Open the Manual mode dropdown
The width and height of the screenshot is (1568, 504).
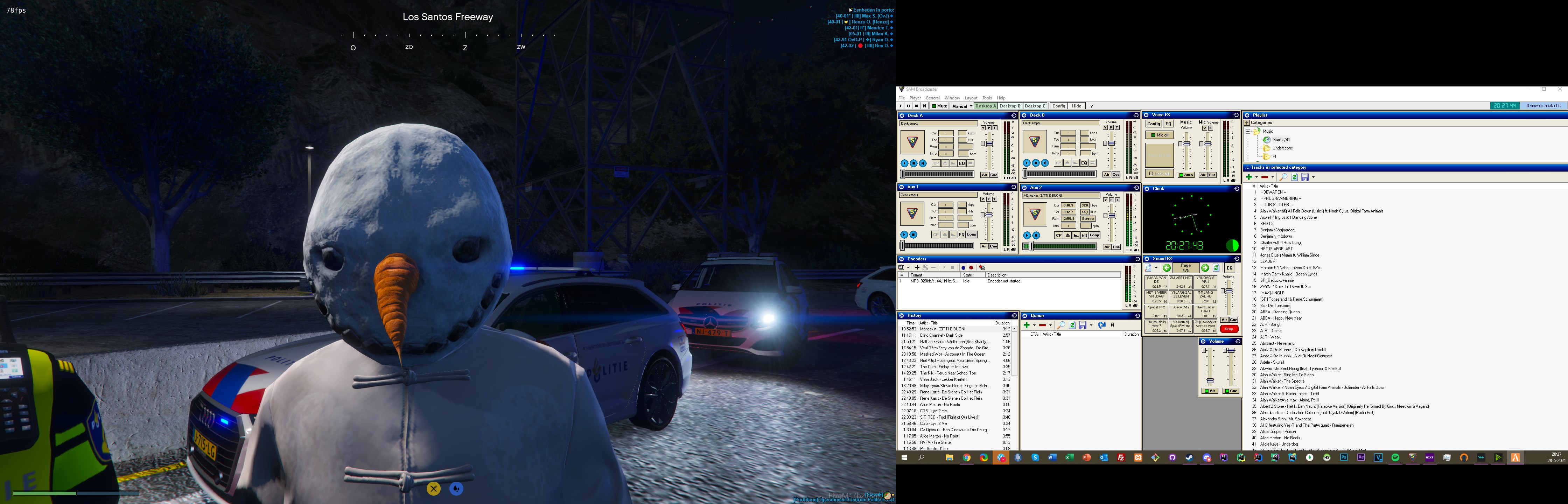coord(970,106)
